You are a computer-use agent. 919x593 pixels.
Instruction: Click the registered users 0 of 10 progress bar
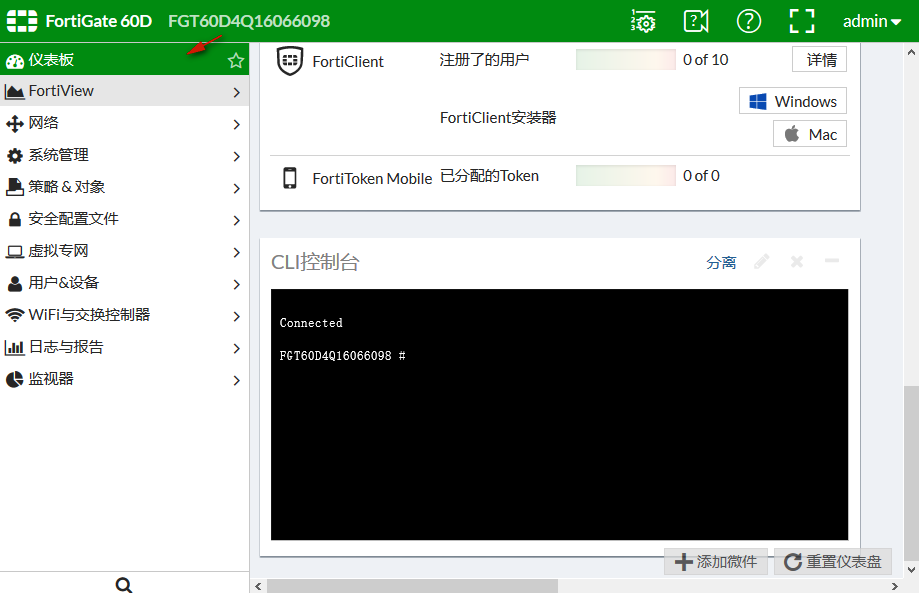point(625,60)
